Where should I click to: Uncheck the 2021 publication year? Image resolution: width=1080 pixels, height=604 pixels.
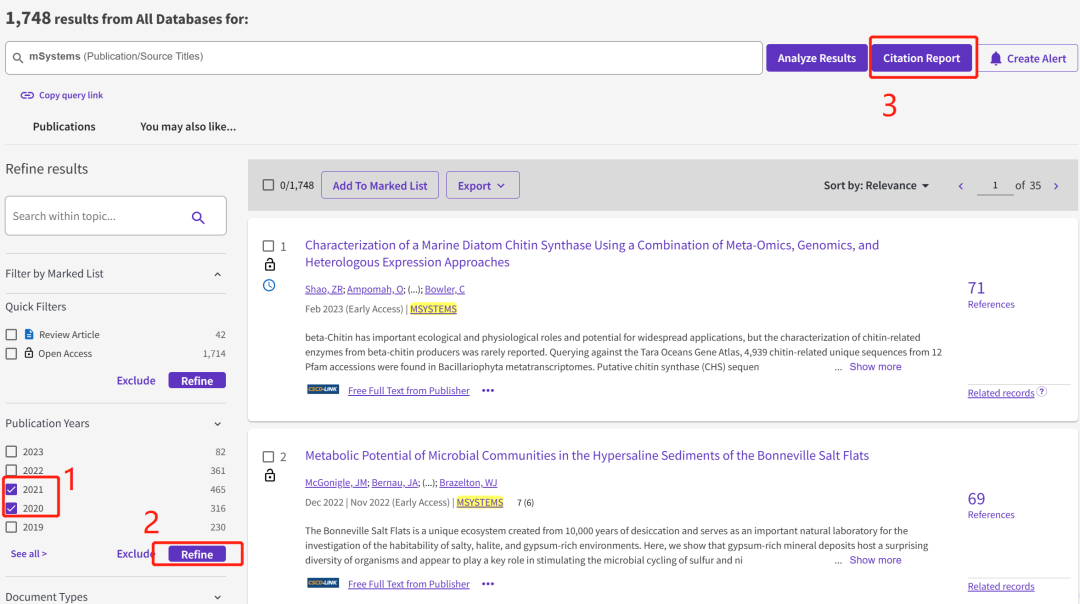coord(11,490)
